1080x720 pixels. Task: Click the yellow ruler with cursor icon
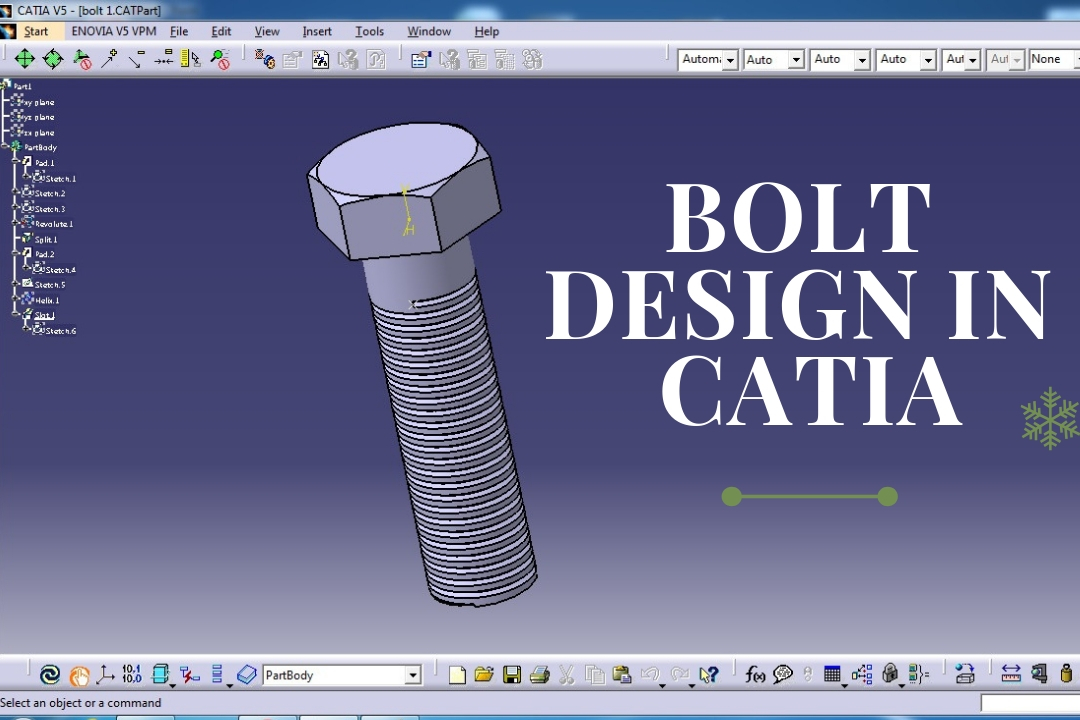point(191,59)
